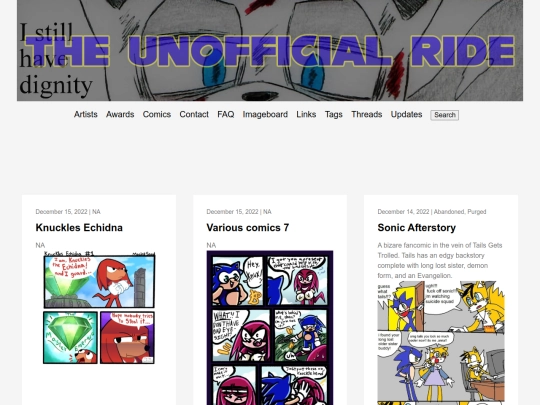Open the Threads section
The image size is (540, 405).
click(x=366, y=114)
